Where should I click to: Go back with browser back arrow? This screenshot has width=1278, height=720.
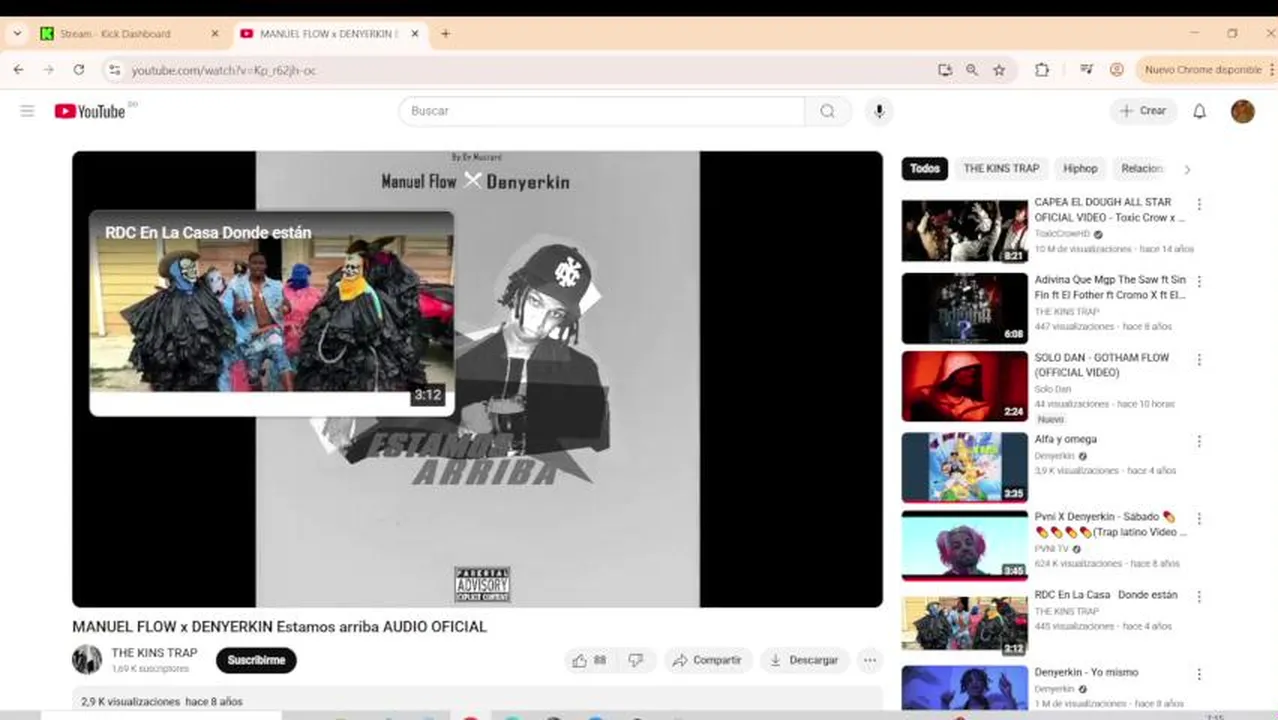(18, 70)
